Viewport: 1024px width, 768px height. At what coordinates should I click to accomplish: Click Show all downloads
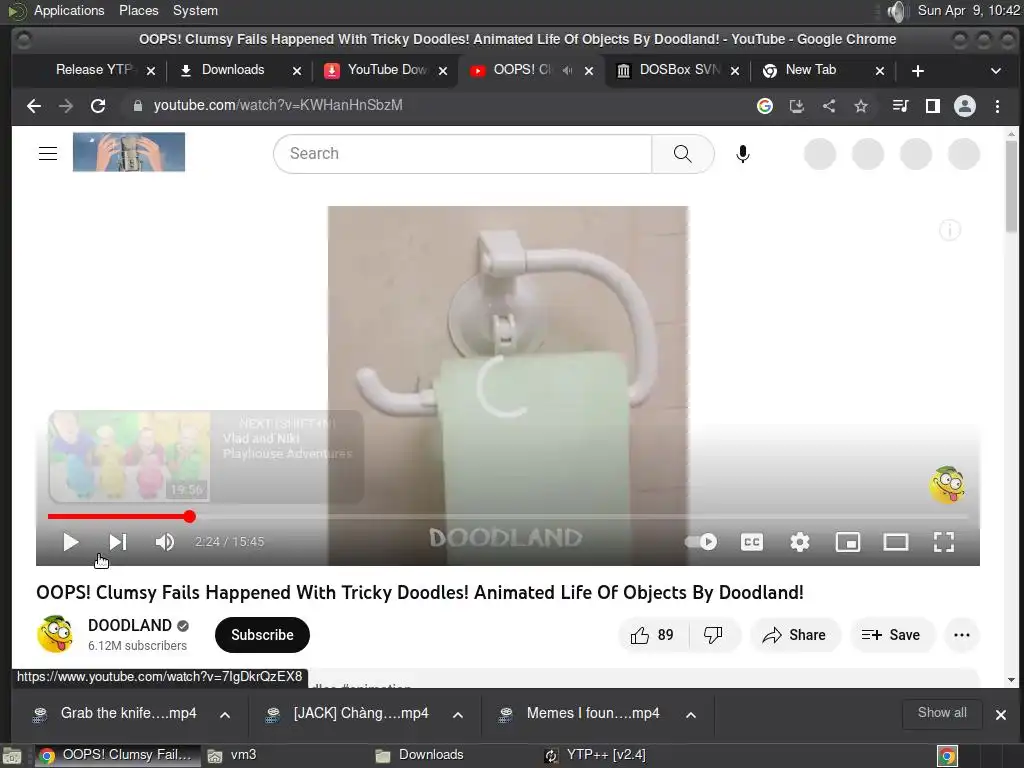coord(942,713)
